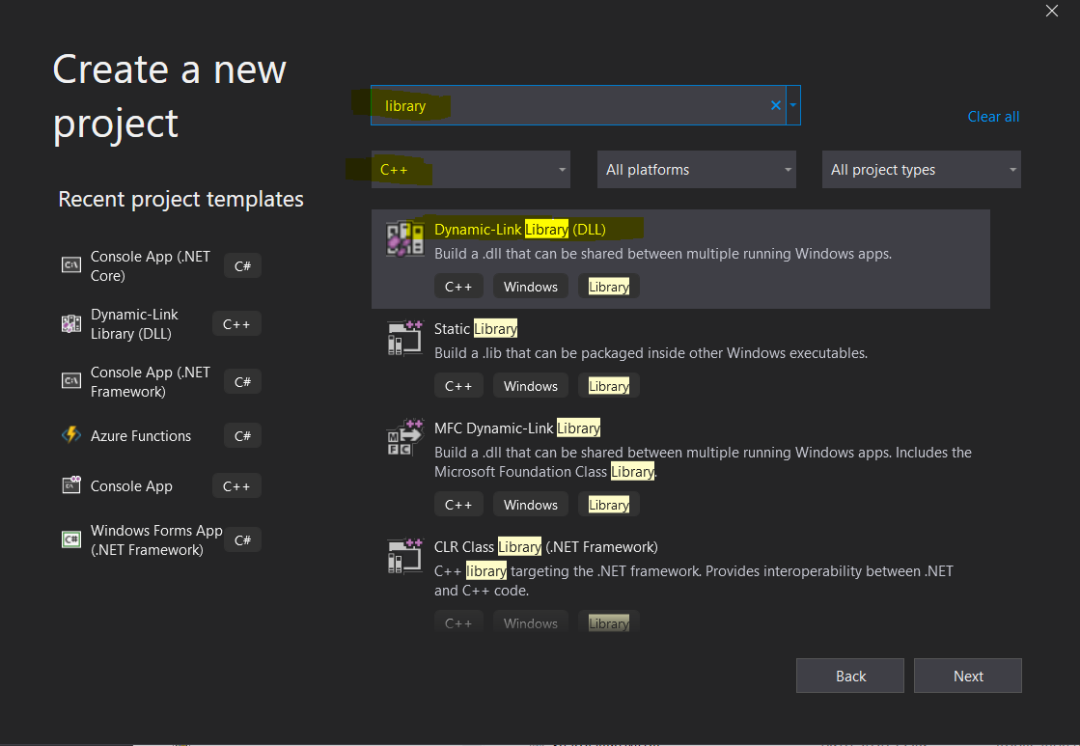Screen dimensions: 1080x746
Task: Click the CLR Class Library template icon
Action: [x=404, y=556]
